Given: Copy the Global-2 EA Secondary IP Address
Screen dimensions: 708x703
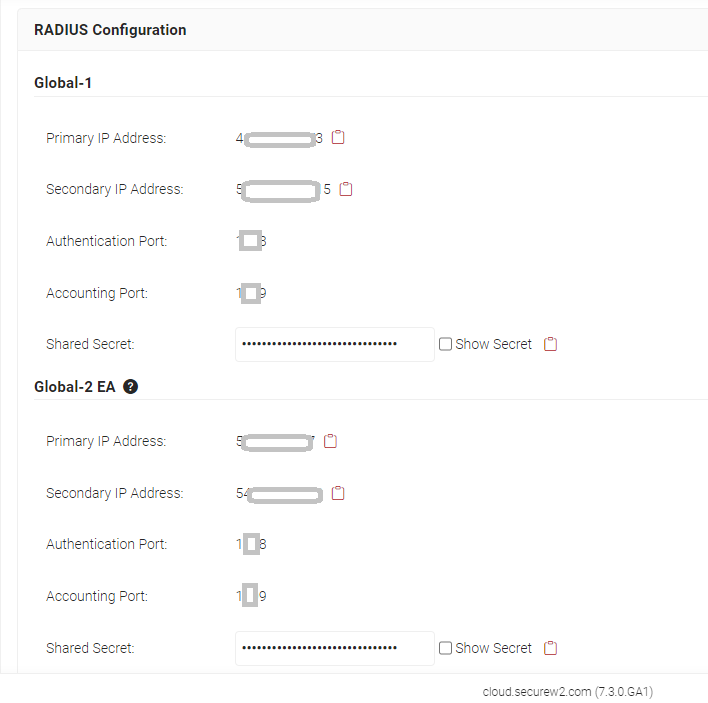Looking at the screenshot, I should 338,493.
